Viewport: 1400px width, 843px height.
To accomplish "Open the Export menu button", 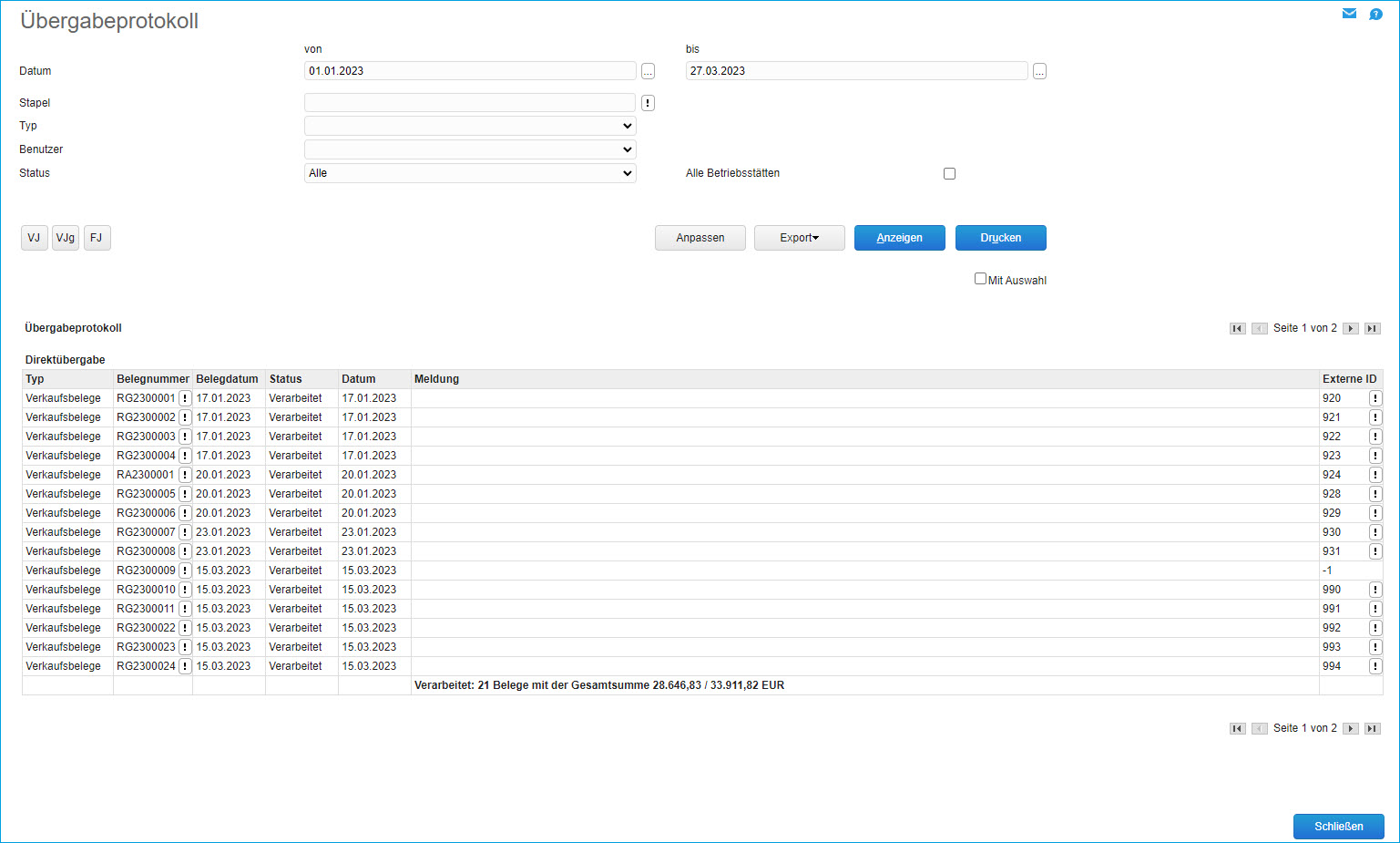I will (x=799, y=238).
